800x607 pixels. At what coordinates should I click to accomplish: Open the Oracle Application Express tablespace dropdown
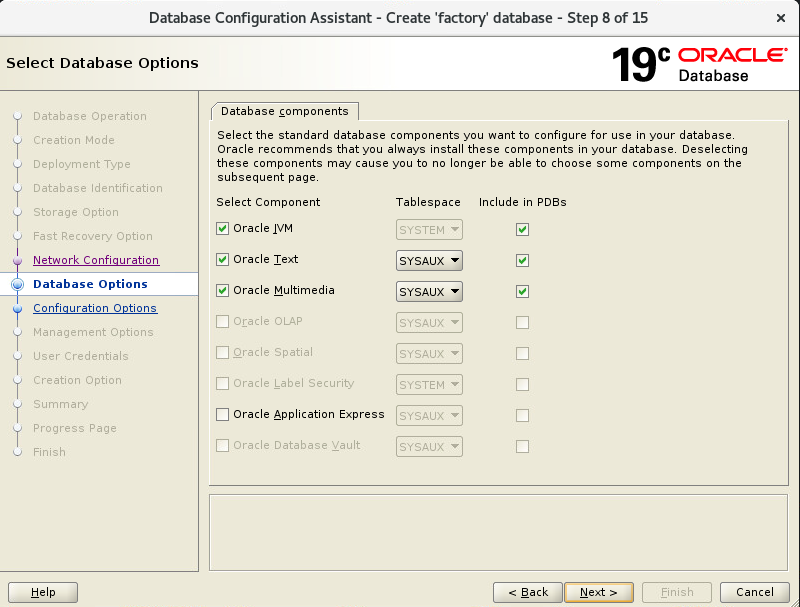[x=429, y=416]
